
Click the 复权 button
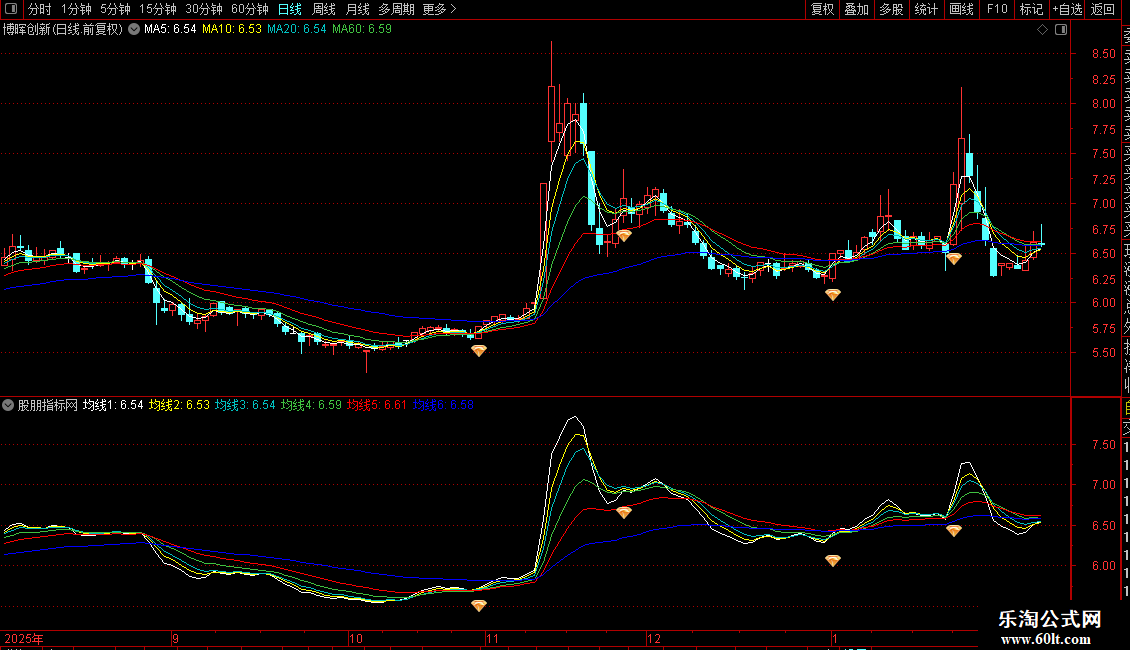point(822,9)
